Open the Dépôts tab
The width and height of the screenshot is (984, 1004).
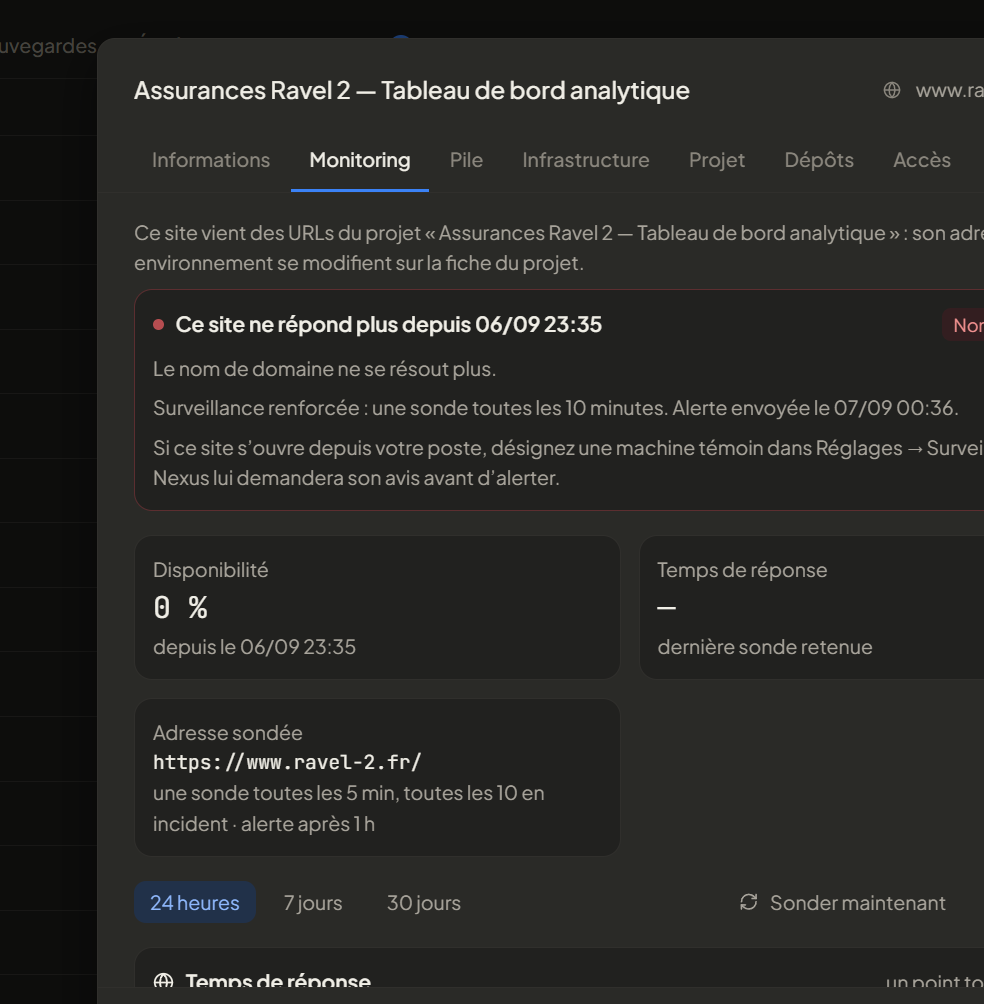[x=819, y=160]
